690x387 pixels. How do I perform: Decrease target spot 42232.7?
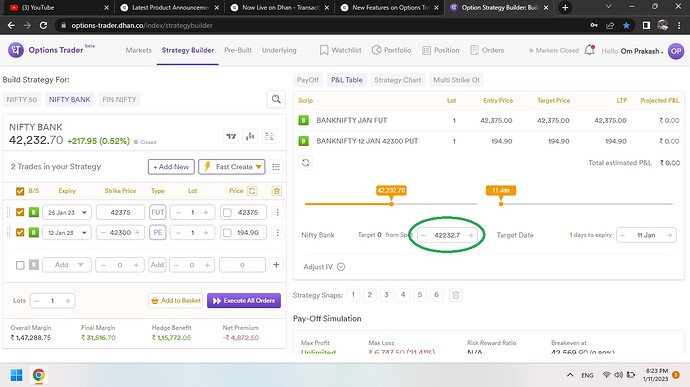[x=423, y=235]
